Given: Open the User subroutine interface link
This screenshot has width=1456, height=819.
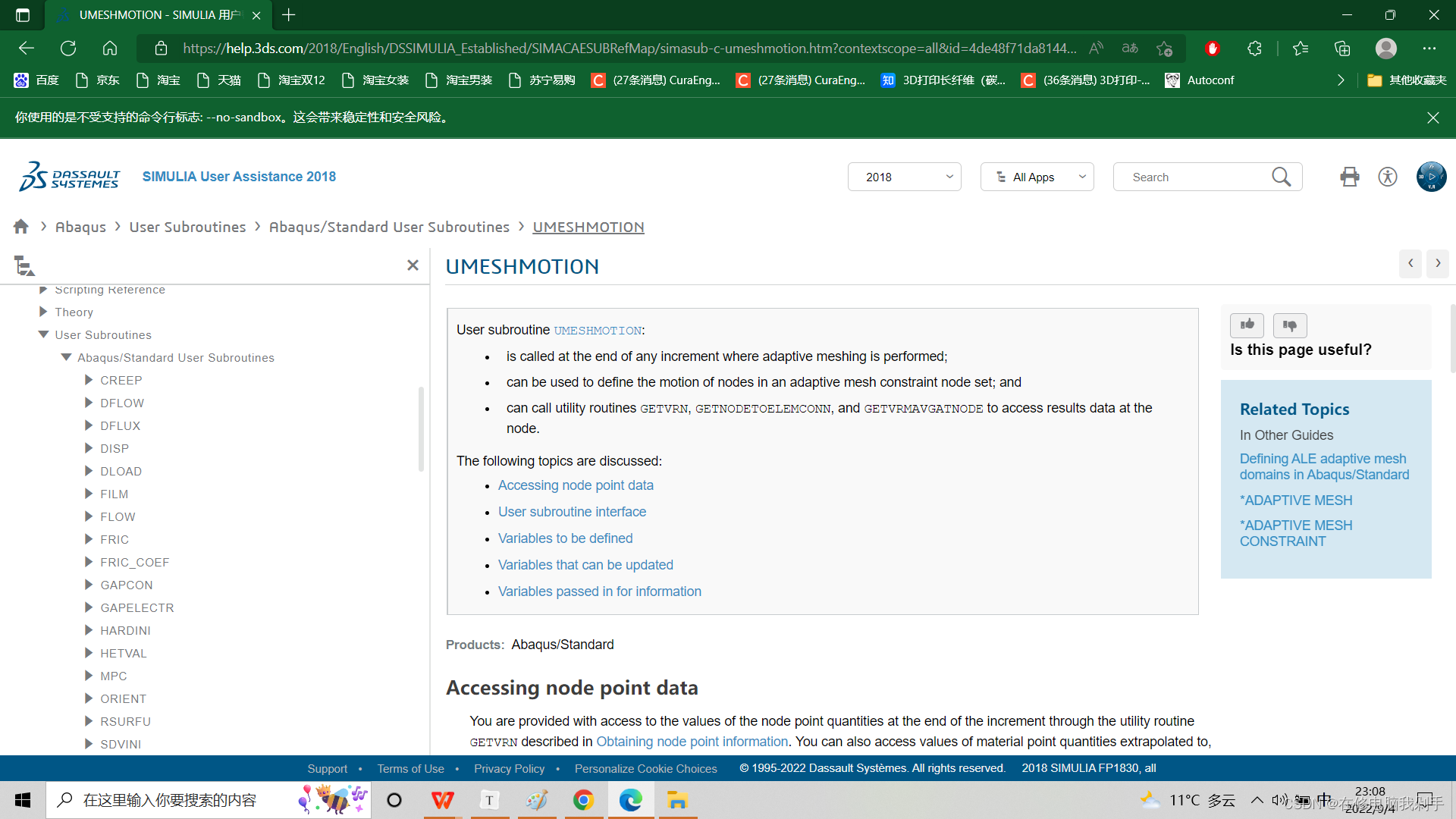Looking at the screenshot, I should 572,512.
